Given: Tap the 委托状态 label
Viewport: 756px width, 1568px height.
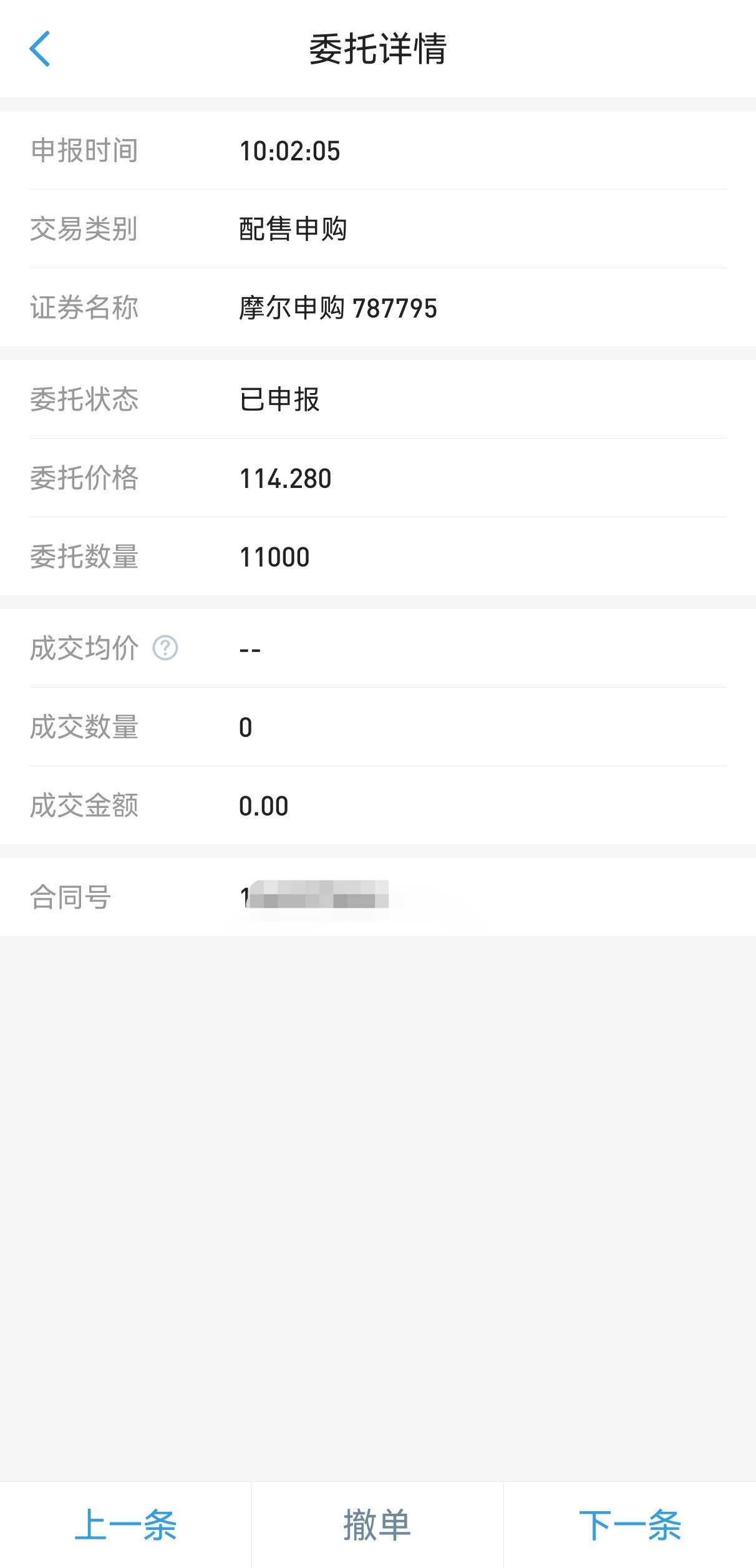Looking at the screenshot, I should (84, 399).
